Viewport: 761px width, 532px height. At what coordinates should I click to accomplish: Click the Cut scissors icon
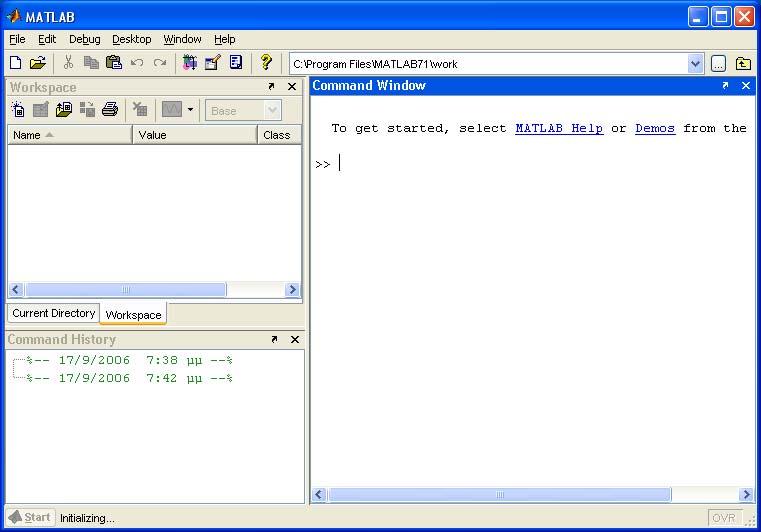[x=68, y=62]
